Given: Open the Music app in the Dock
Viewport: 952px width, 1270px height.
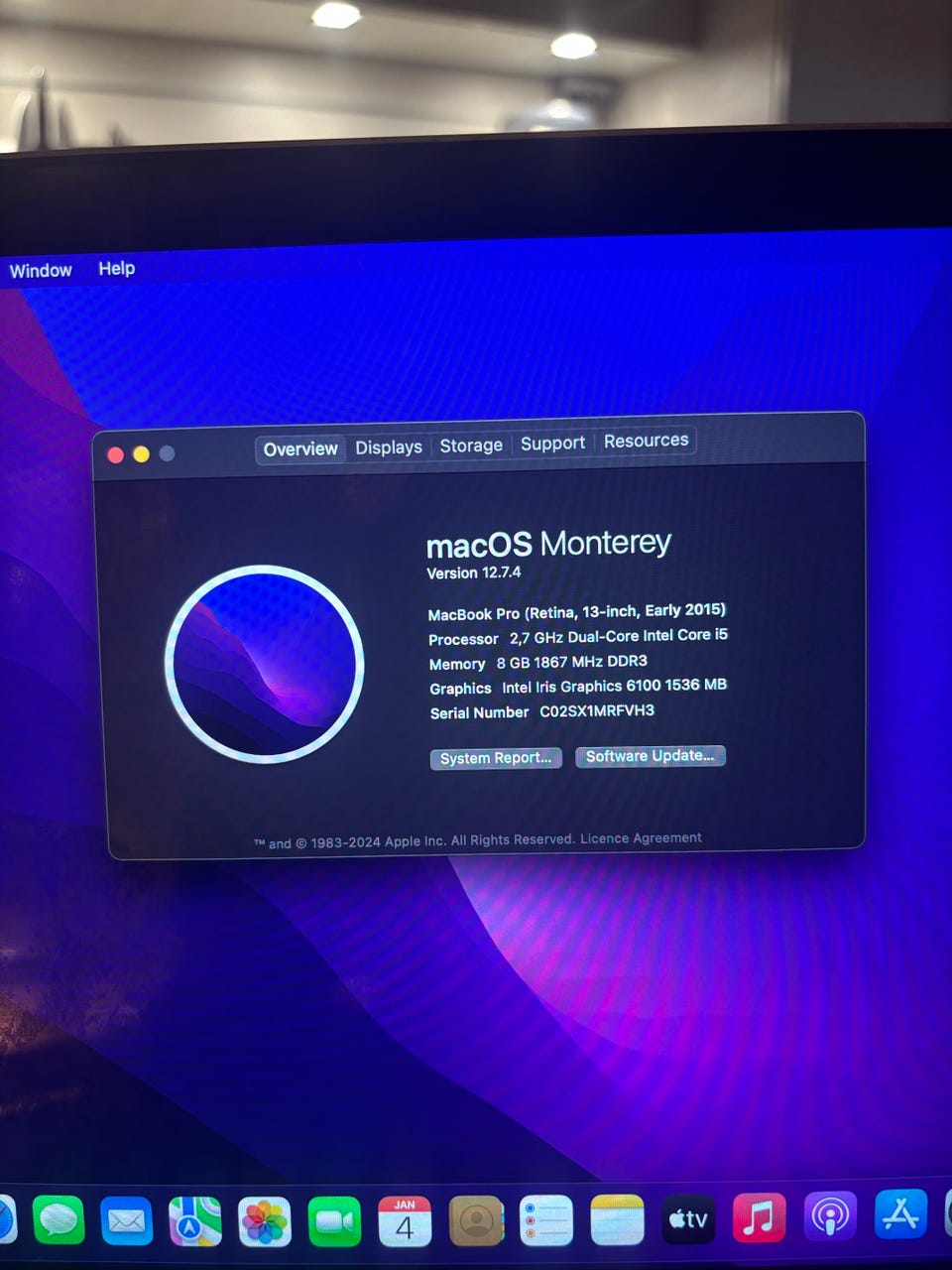Looking at the screenshot, I should tap(759, 1217).
